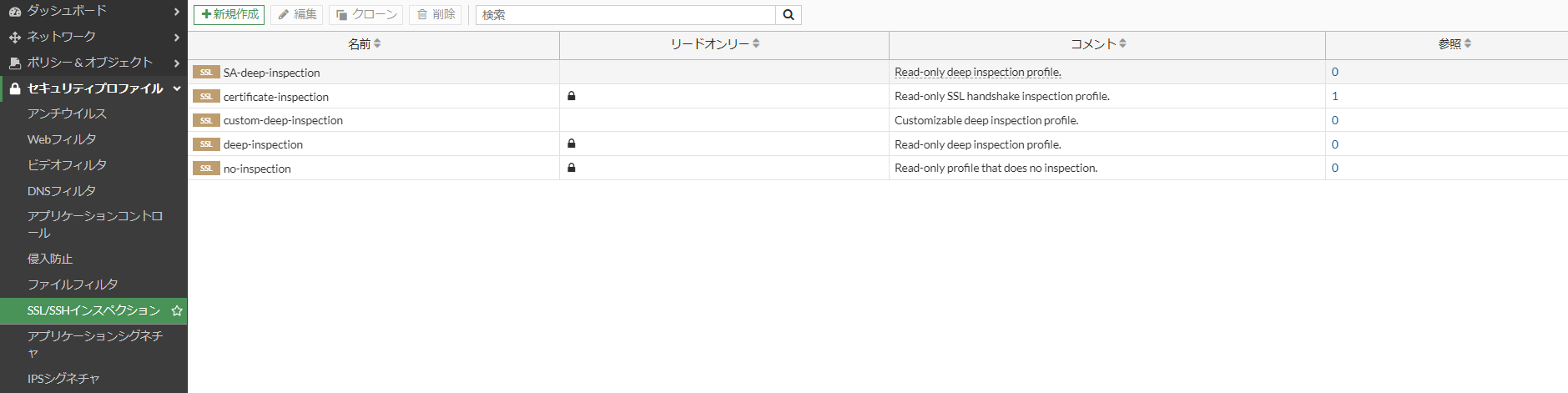The height and width of the screenshot is (393, 1568).
Task: Click the SSL badge beside SA-deep-inspection
Action: (x=206, y=73)
